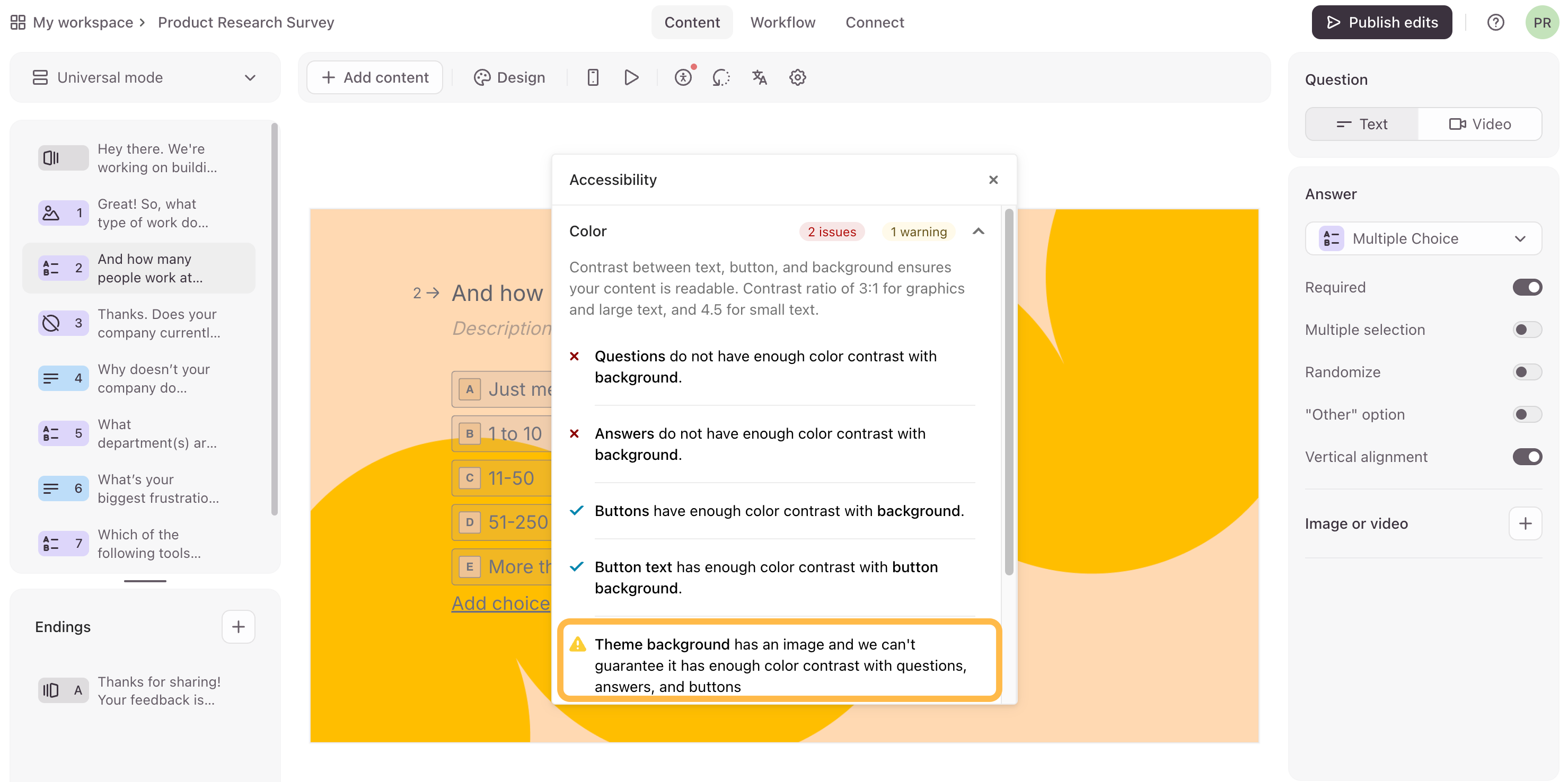
Task: Enable the Randomize toggle
Action: (x=1527, y=372)
